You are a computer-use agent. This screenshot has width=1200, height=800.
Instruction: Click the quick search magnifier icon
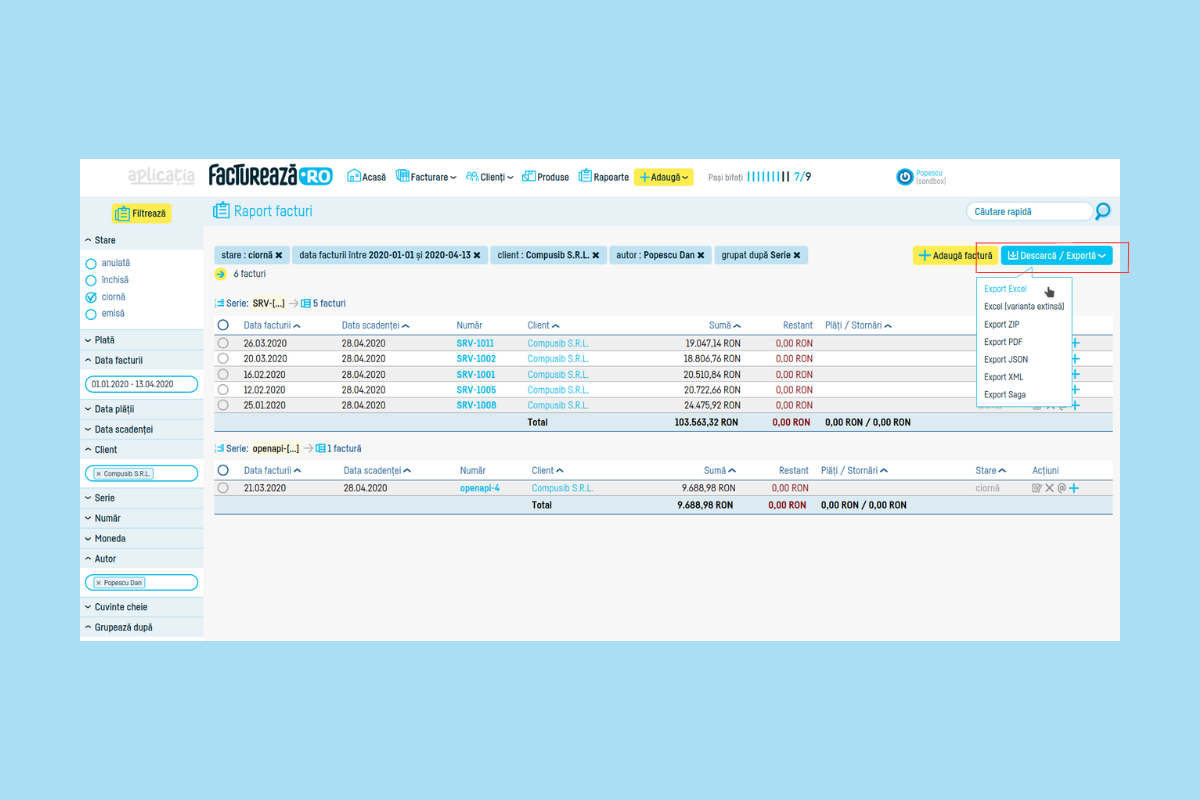[1102, 211]
